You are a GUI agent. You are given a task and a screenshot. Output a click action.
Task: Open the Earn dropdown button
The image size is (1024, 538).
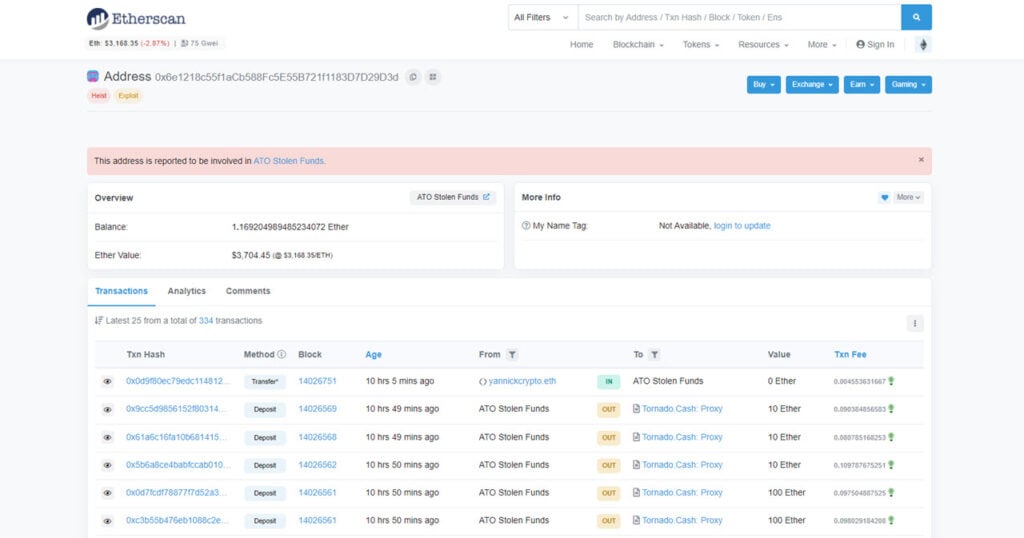click(x=861, y=85)
